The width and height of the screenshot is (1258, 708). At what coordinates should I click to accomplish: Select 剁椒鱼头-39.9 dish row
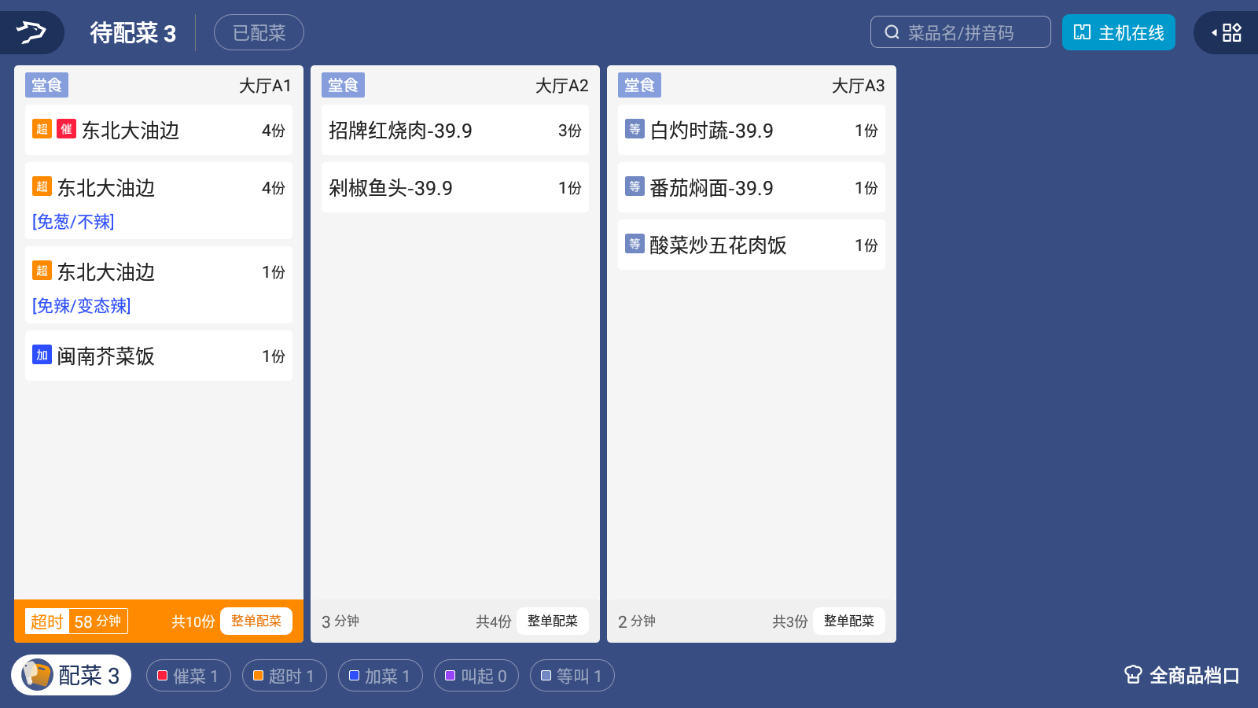point(455,187)
